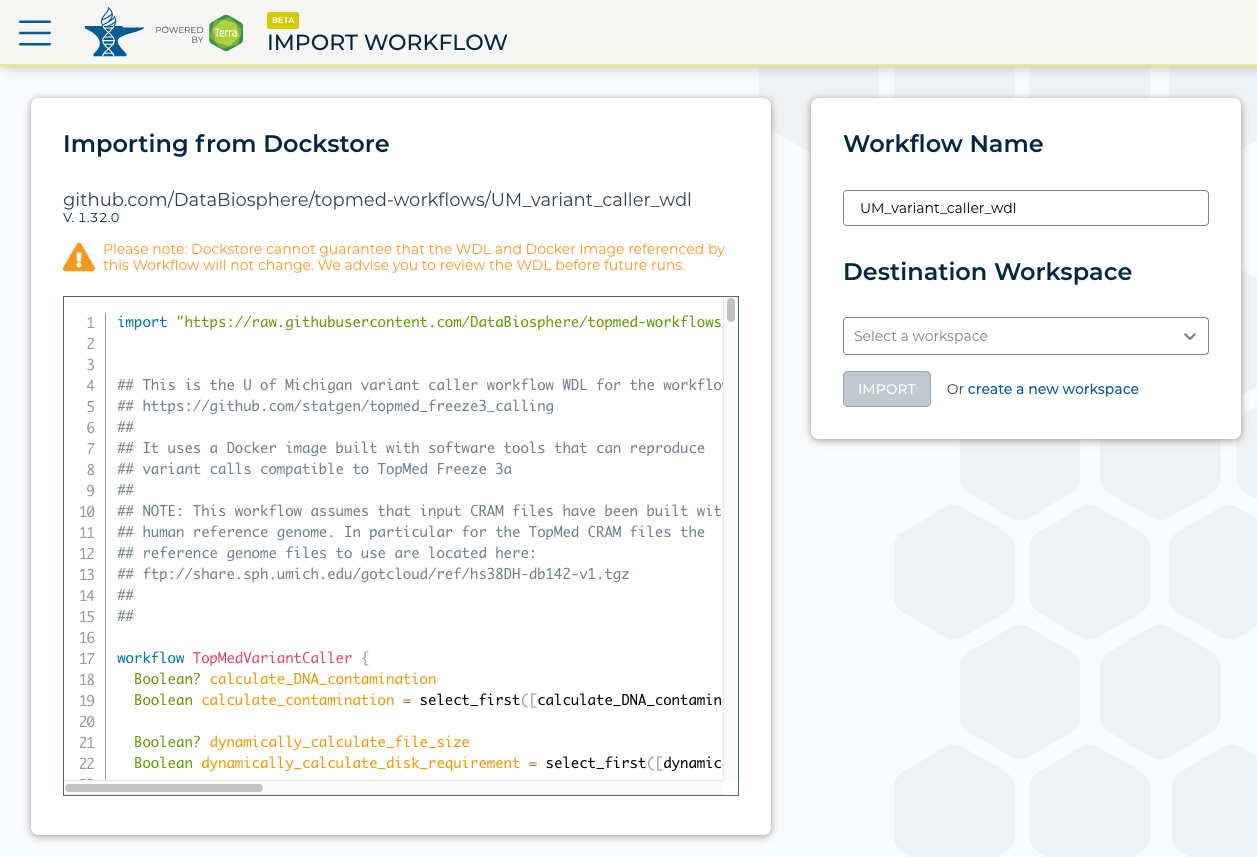This screenshot has height=857, width=1257.
Task: Click the Workflow Name input field
Action: [1025, 207]
